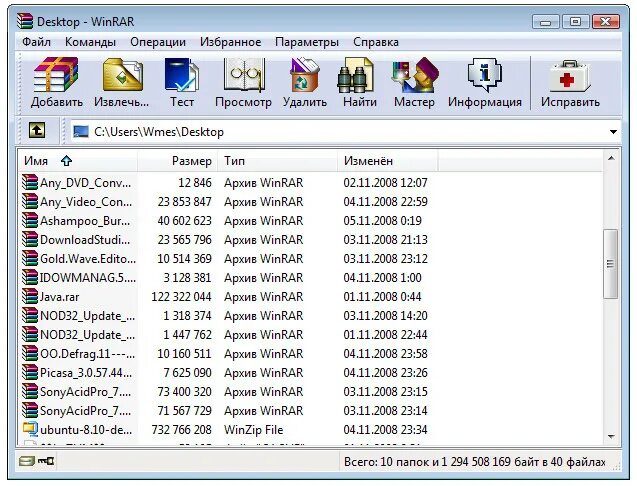Open the Команды menu
This screenshot has height=486, width=637.
(90, 42)
